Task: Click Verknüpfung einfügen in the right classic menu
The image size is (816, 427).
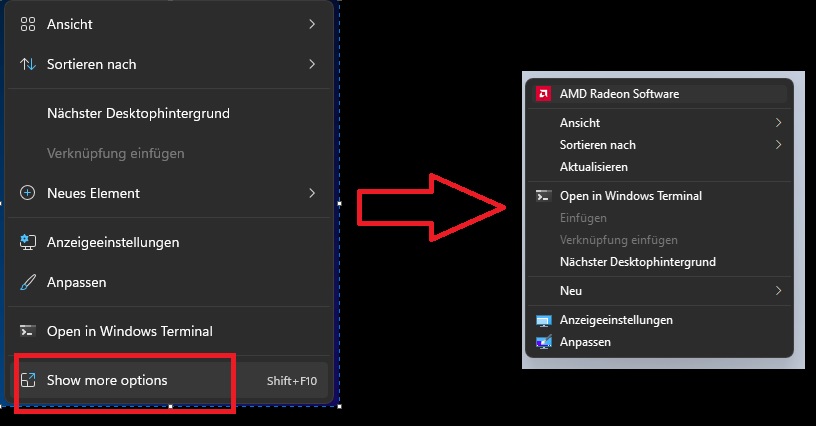Action: tap(659, 240)
